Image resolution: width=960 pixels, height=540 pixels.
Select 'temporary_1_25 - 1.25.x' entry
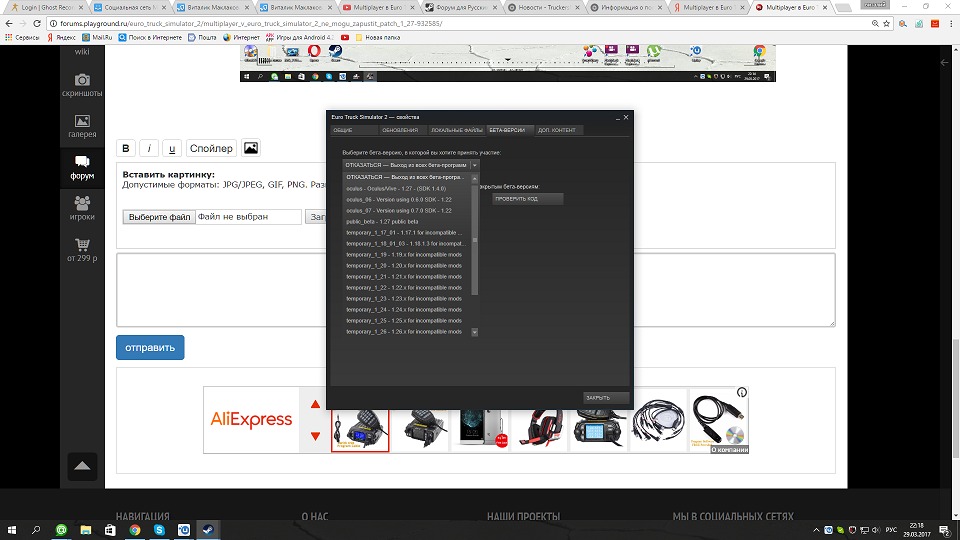(x=407, y=321)
